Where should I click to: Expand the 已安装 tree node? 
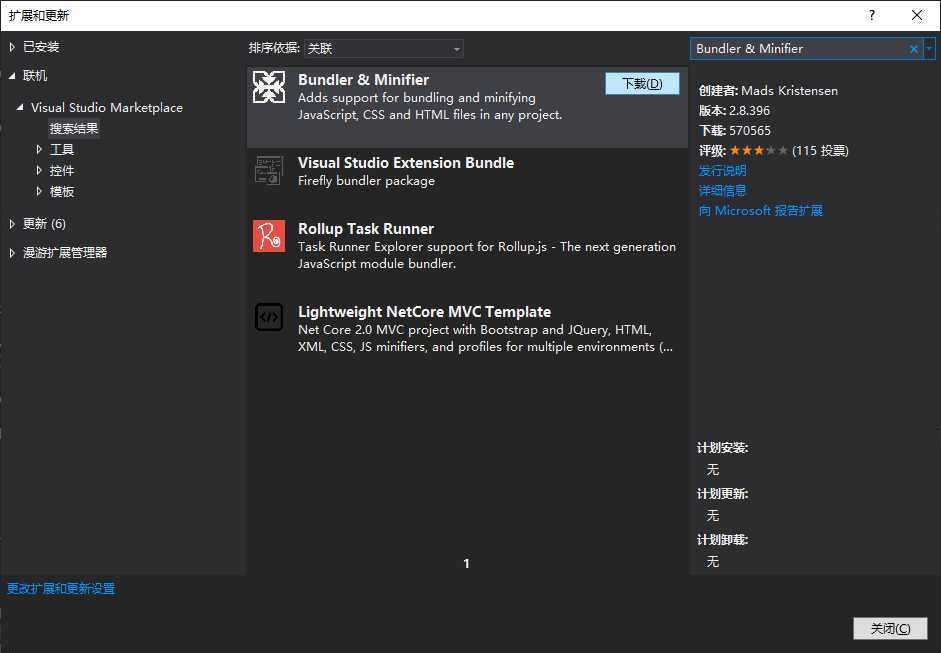point(12,47)
